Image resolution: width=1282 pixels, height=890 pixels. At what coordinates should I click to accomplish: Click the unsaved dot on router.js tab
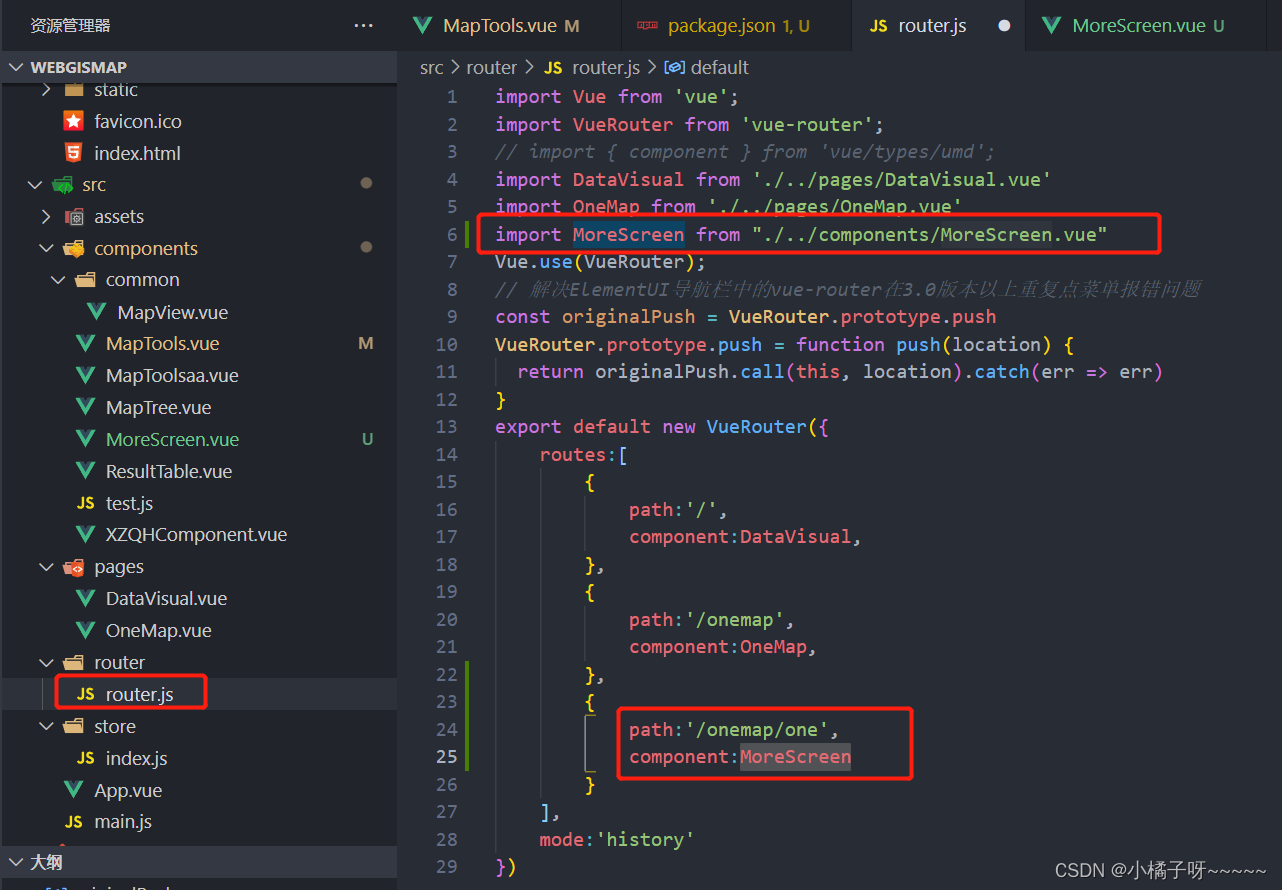(x=1005, y=25)
